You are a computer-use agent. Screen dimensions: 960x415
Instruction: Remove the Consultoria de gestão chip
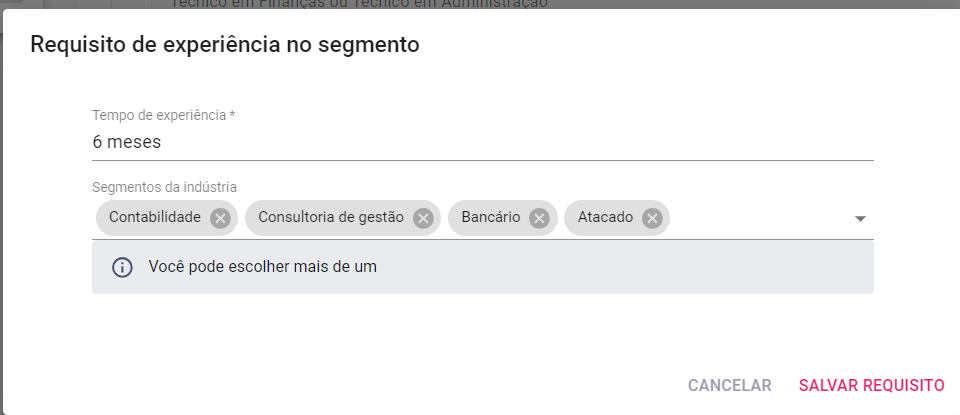tap(423, 218)
